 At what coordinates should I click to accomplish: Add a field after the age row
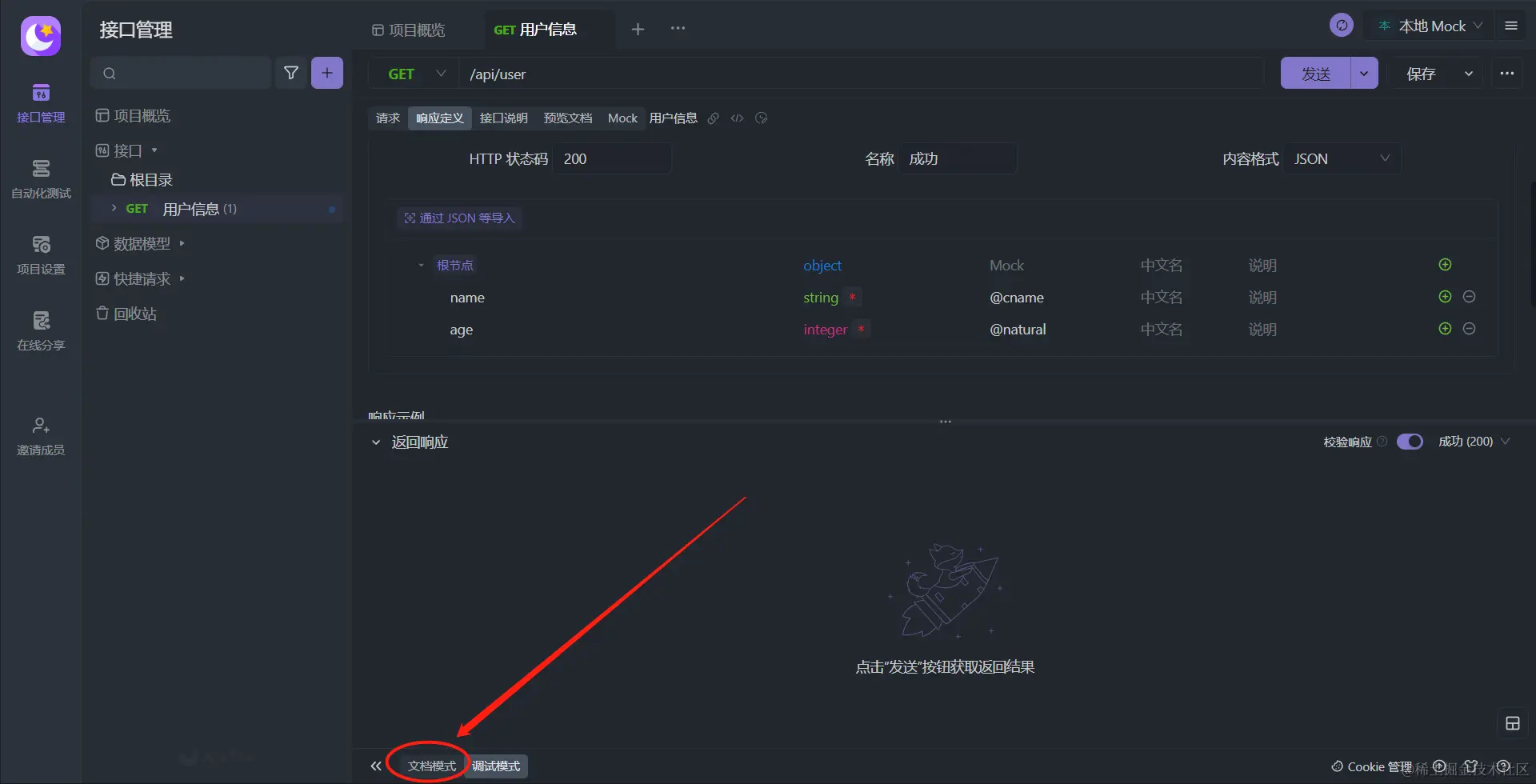pos(1445,329)
